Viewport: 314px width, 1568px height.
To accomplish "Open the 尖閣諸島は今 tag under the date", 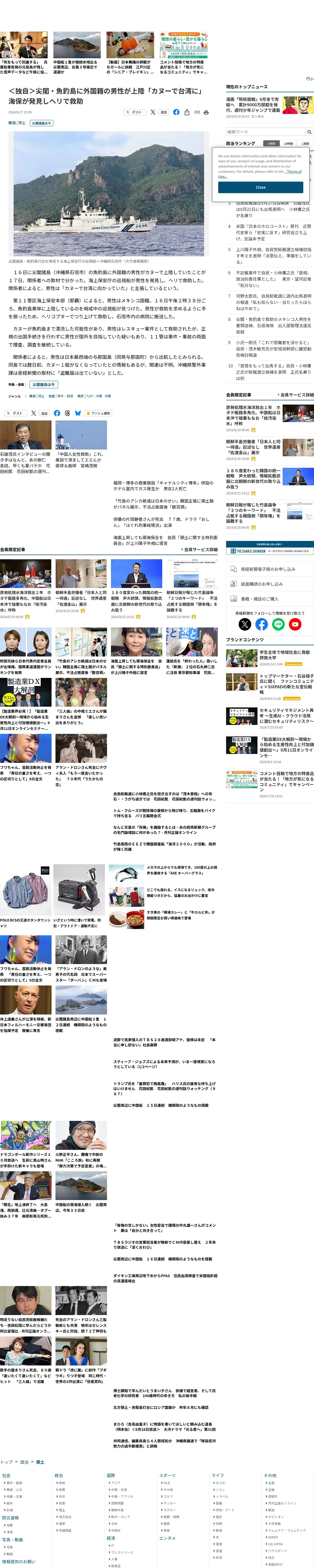I will click(42, 123).
